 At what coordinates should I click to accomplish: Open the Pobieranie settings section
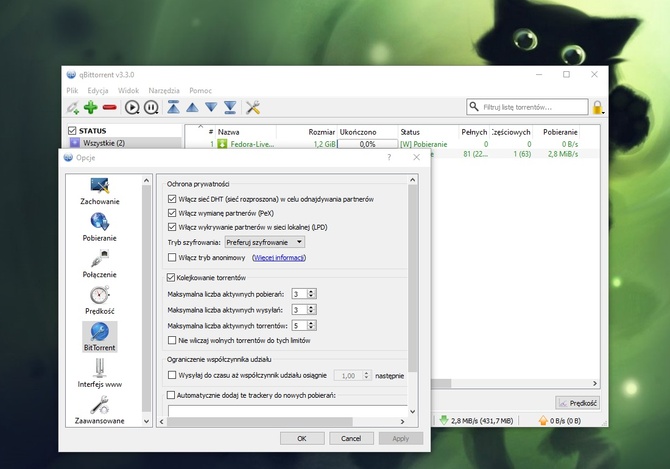click(x=100, y=227)
